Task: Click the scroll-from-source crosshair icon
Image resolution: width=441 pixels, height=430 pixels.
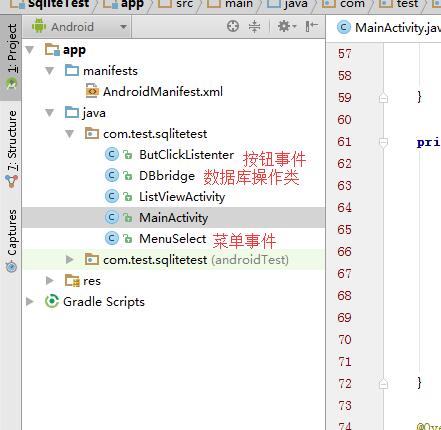Action: [x=233, y=26]
